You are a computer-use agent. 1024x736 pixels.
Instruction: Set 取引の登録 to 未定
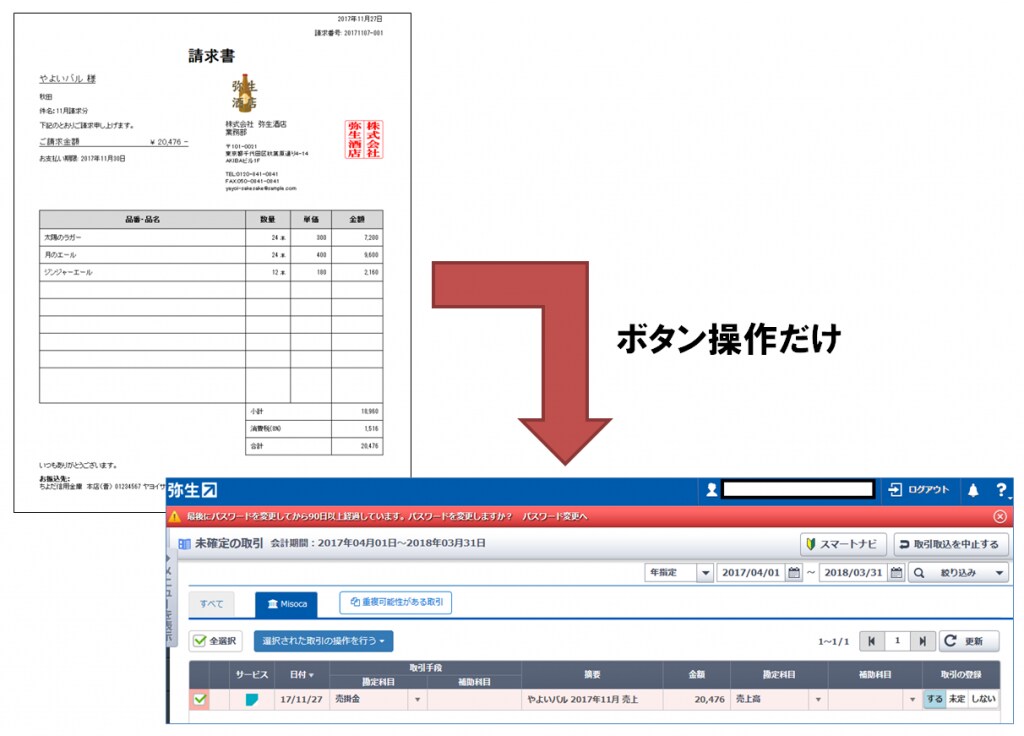coord(957,699)
